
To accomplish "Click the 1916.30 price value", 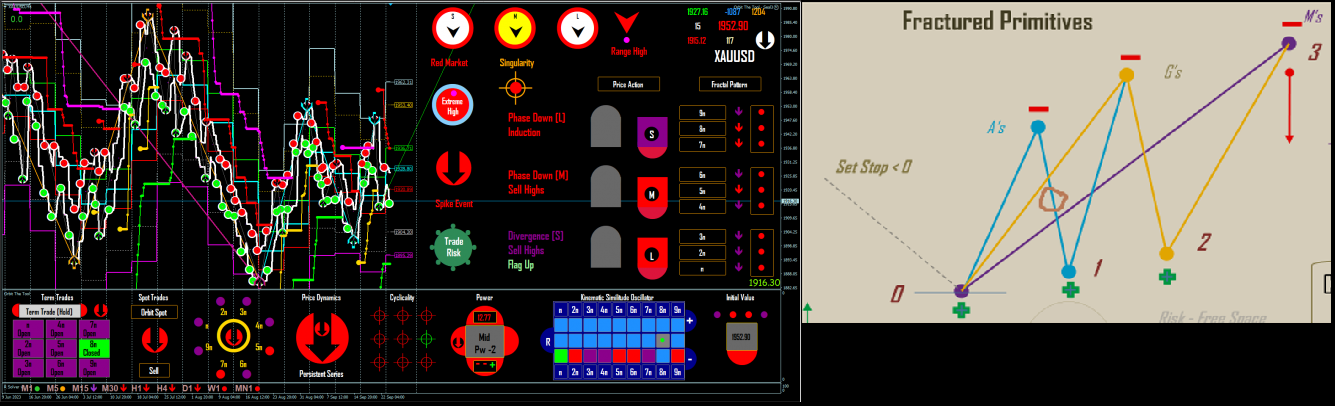I will [x=765, y=284].
